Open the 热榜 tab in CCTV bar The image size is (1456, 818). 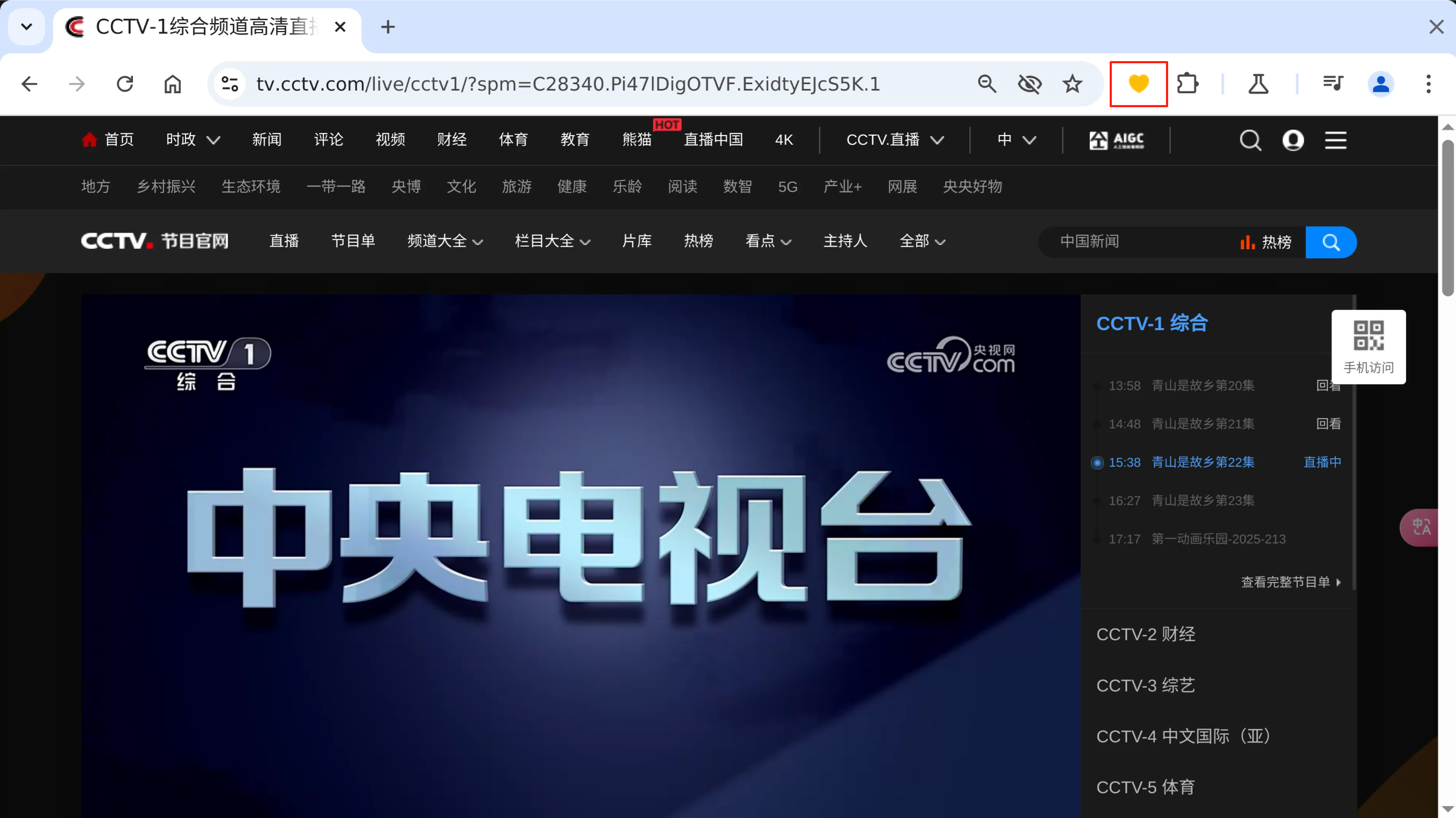coord(698,241)
